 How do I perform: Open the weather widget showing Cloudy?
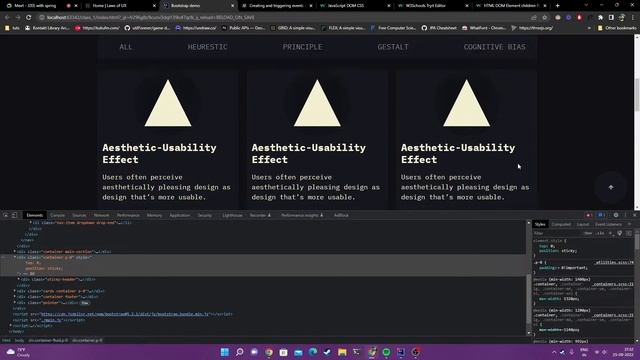coord(18,352)
